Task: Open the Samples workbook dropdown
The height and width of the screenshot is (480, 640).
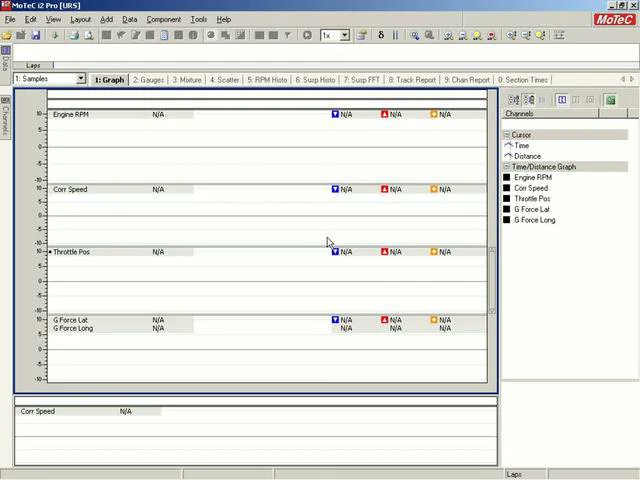Action: coord(81,78)
